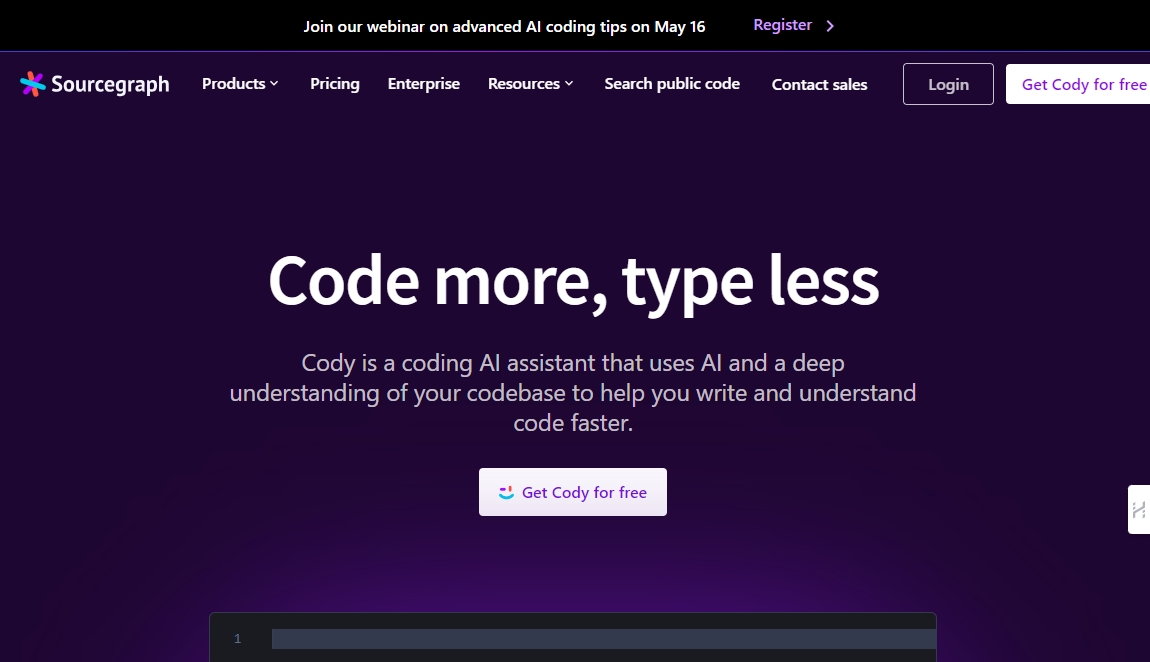Image resolution: width=1150 pixels, height=662 pixels.
Task: Expand the Resources dropdown menu
Action: pos(530,84)
